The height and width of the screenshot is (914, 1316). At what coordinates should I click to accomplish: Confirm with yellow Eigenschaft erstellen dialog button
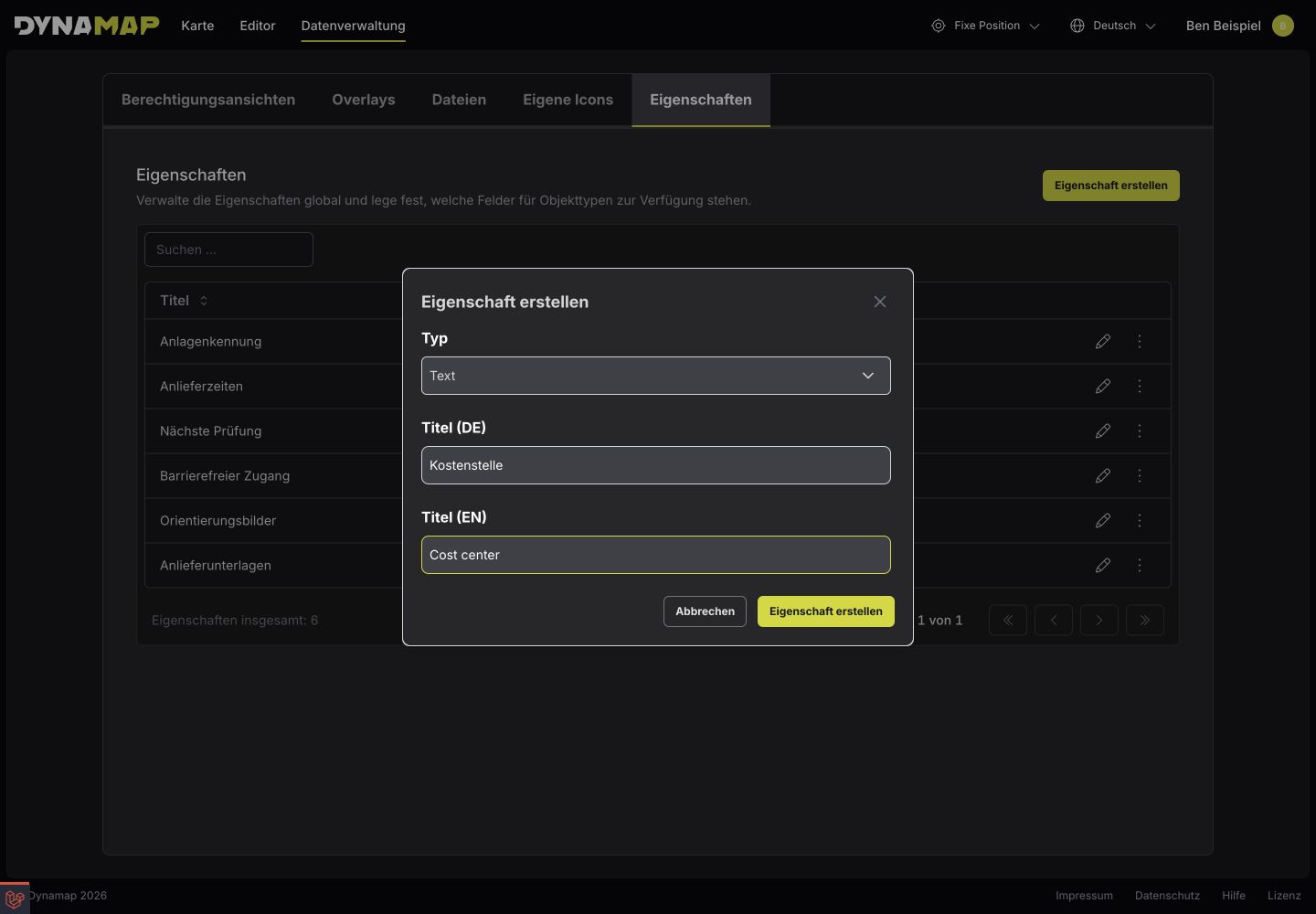click(x=826, y=611)
